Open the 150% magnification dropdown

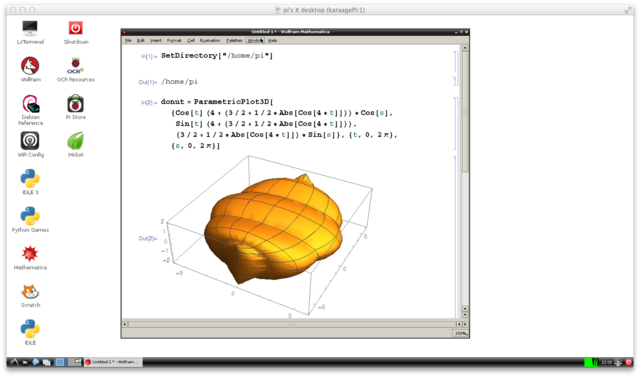[460, 333]
